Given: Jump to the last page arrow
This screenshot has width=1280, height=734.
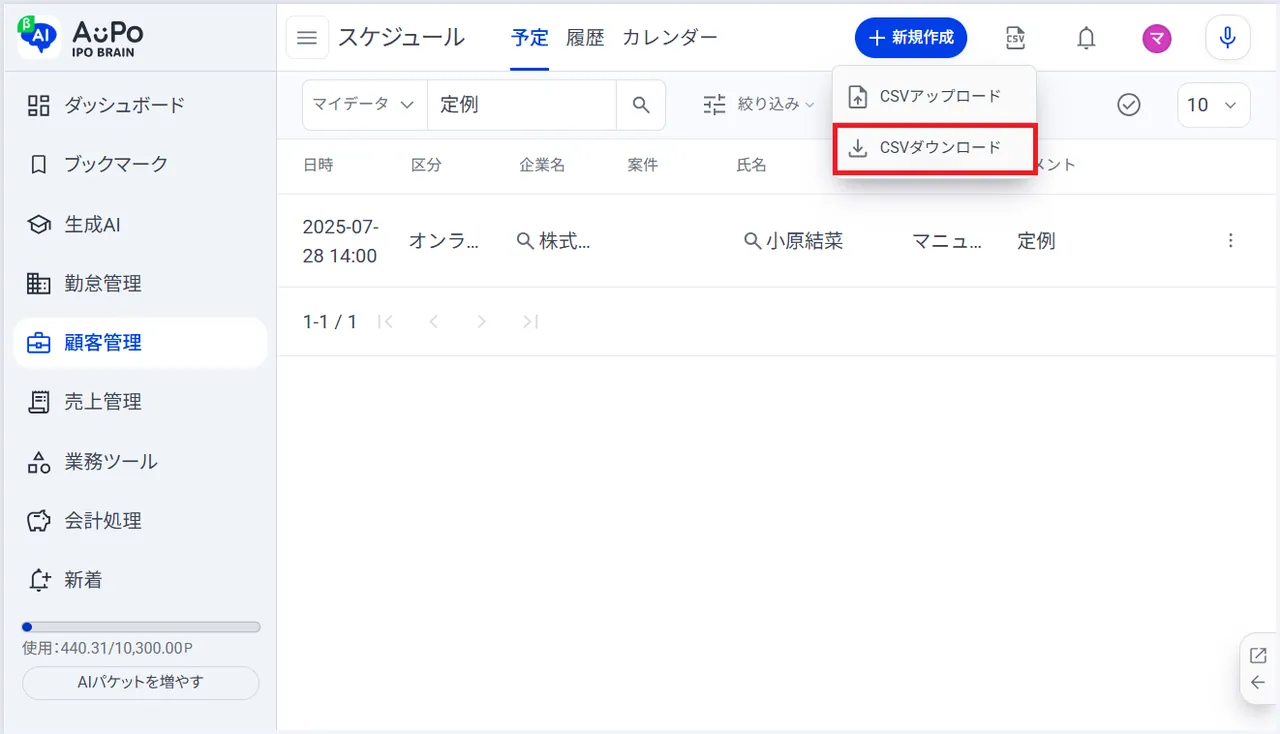Looking at the screenshot, I should 530,322.
